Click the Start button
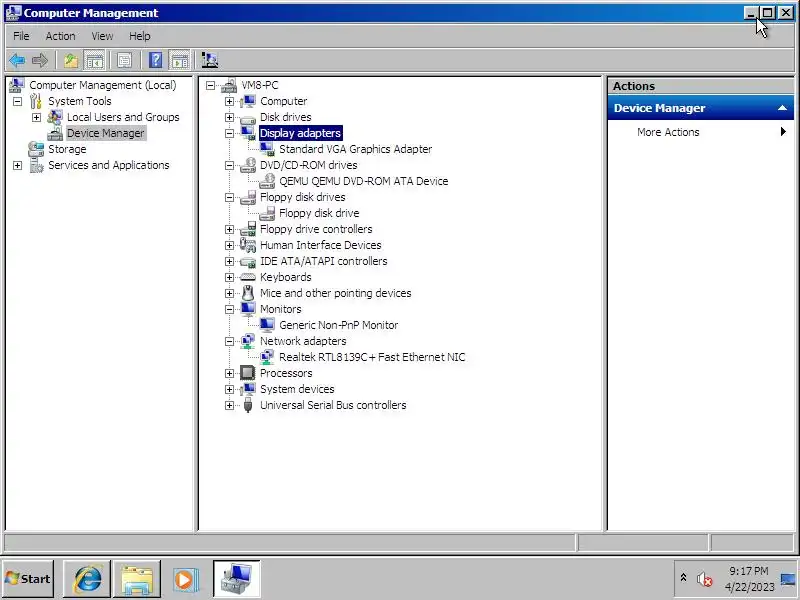This screenshot has width=800, height=600. pyautogui.click(x=28, y=579)
